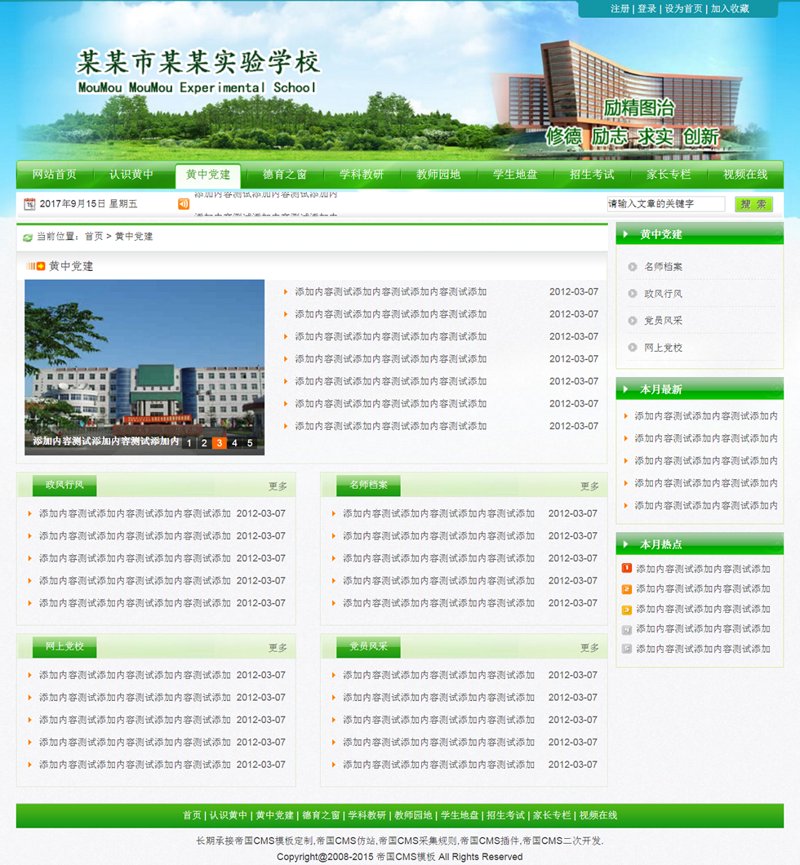Viewport: 800px width, 865px height.
Task: Open the 政风行风 section title tab
Action: tap(65, 485)
